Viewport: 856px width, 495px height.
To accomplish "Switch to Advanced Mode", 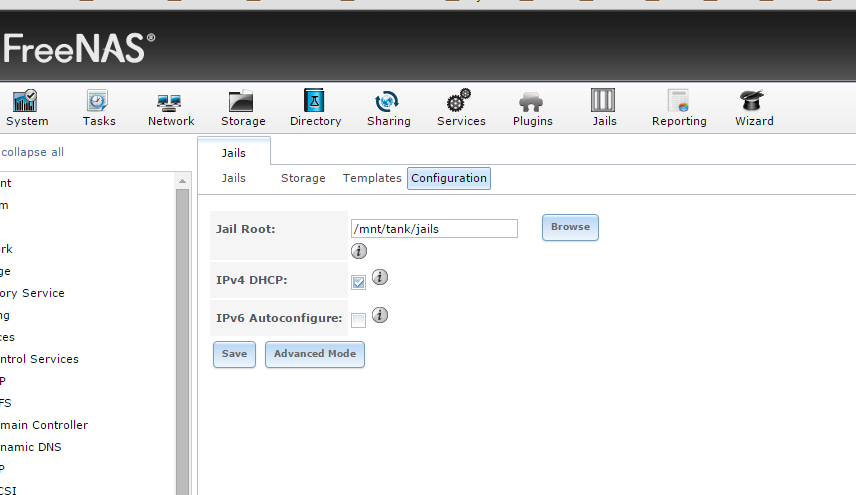I will point(315,354).
